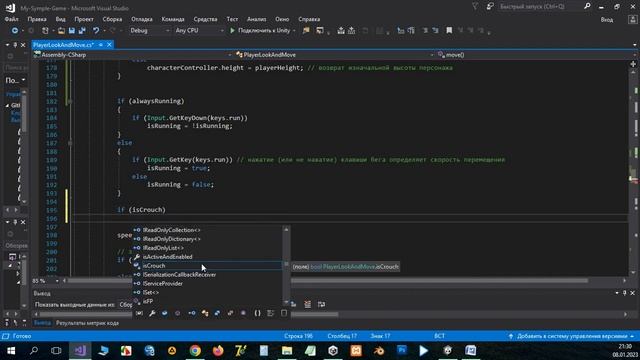
Task: Click the green Start arrow 'Подключить к Unity'
Action: tap(233, 31)
